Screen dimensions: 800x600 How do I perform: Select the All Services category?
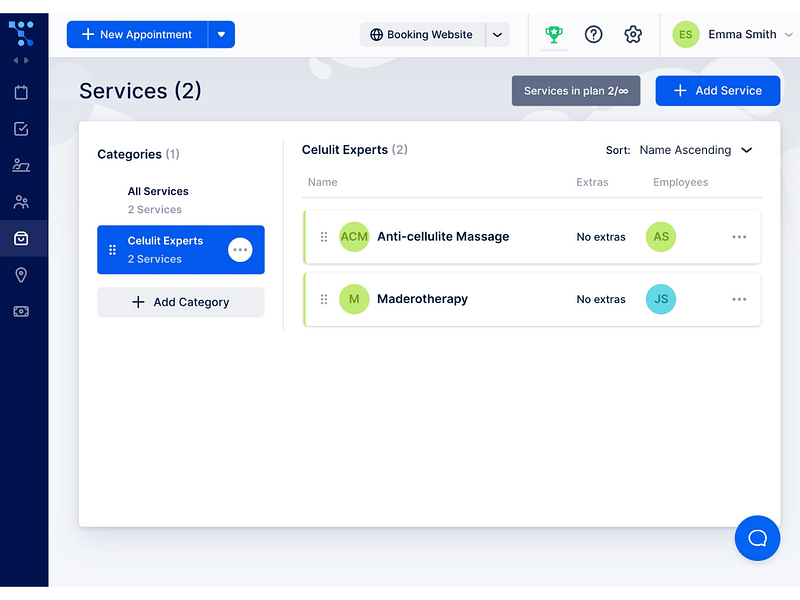[181, 200]
